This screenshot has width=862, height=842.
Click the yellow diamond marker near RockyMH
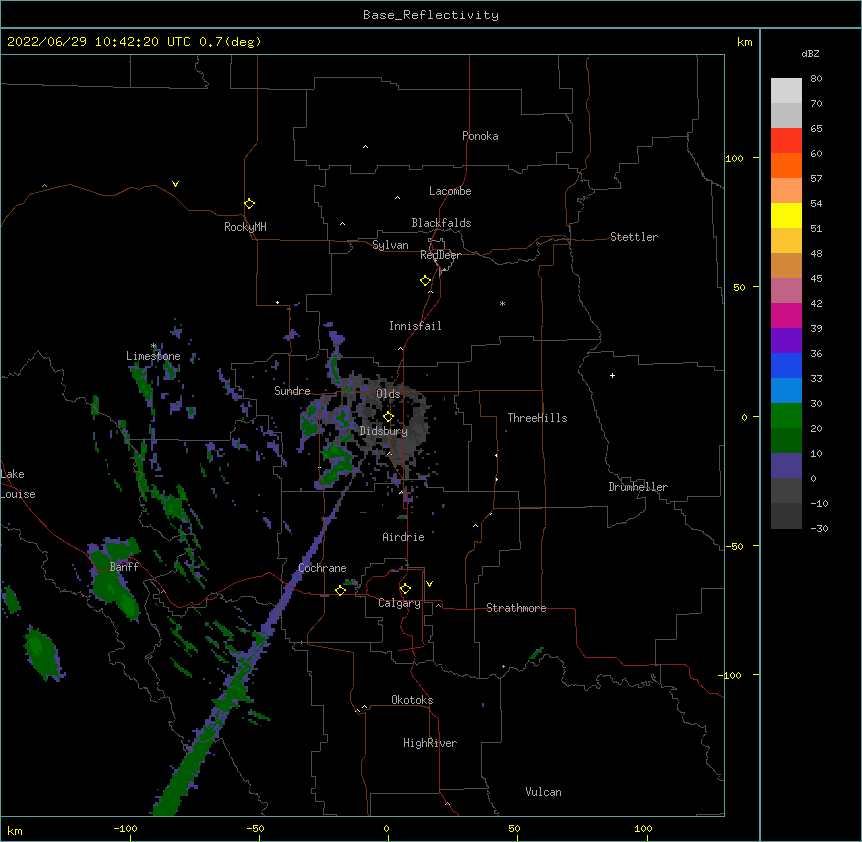250,204
